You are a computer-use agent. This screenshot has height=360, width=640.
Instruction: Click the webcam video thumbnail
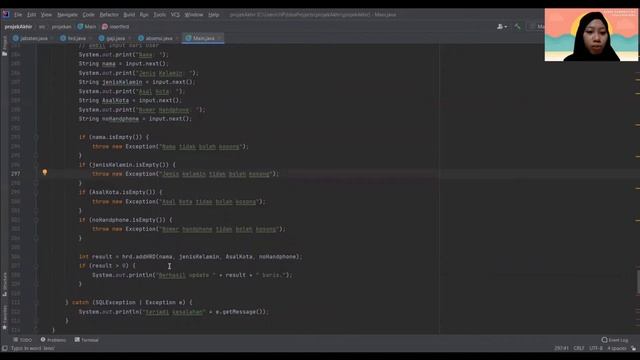pyautogui.click(x=591, y=35)
